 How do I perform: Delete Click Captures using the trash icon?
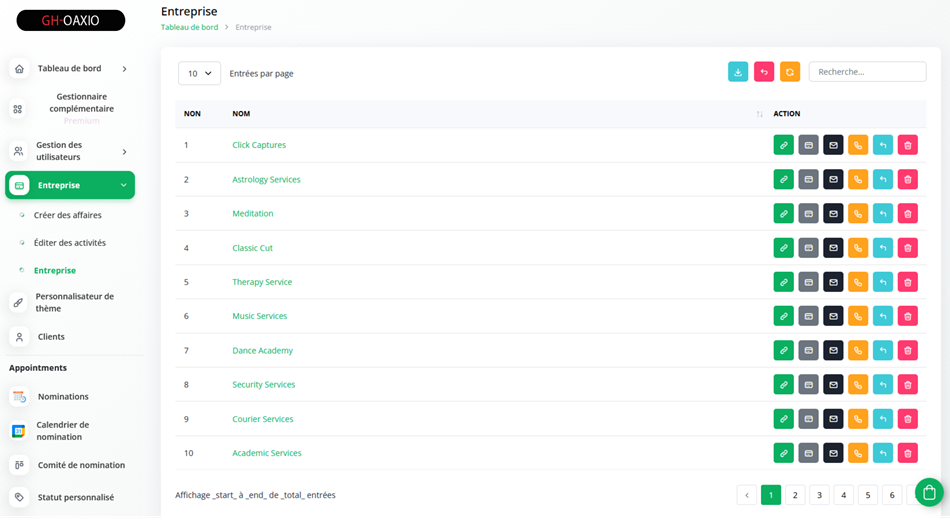pos(908,145)
